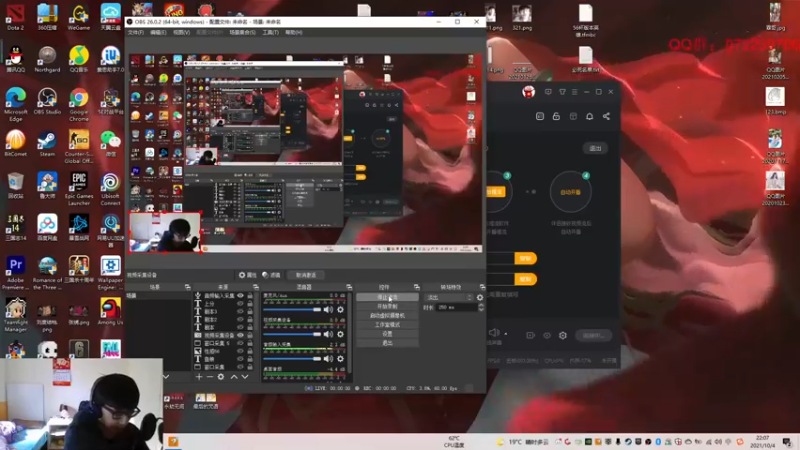Add a new source with plus icon
Screen dimensions: 800x450
tap(199, 377)
